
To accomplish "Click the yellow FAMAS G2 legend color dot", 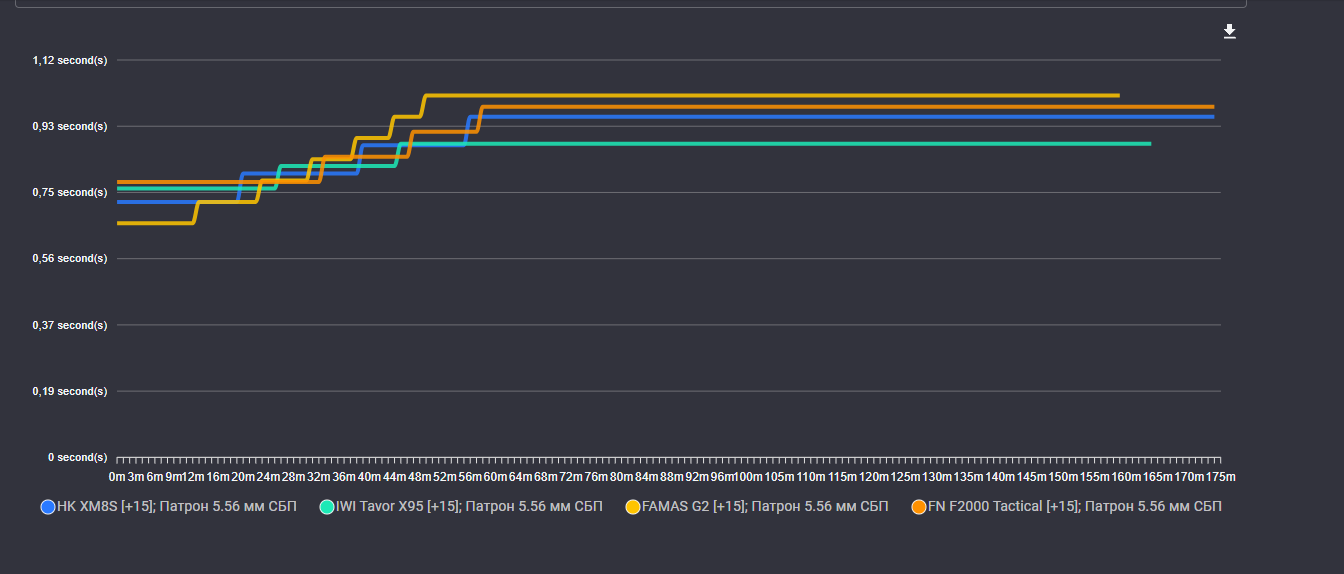I will coord(632,507).
